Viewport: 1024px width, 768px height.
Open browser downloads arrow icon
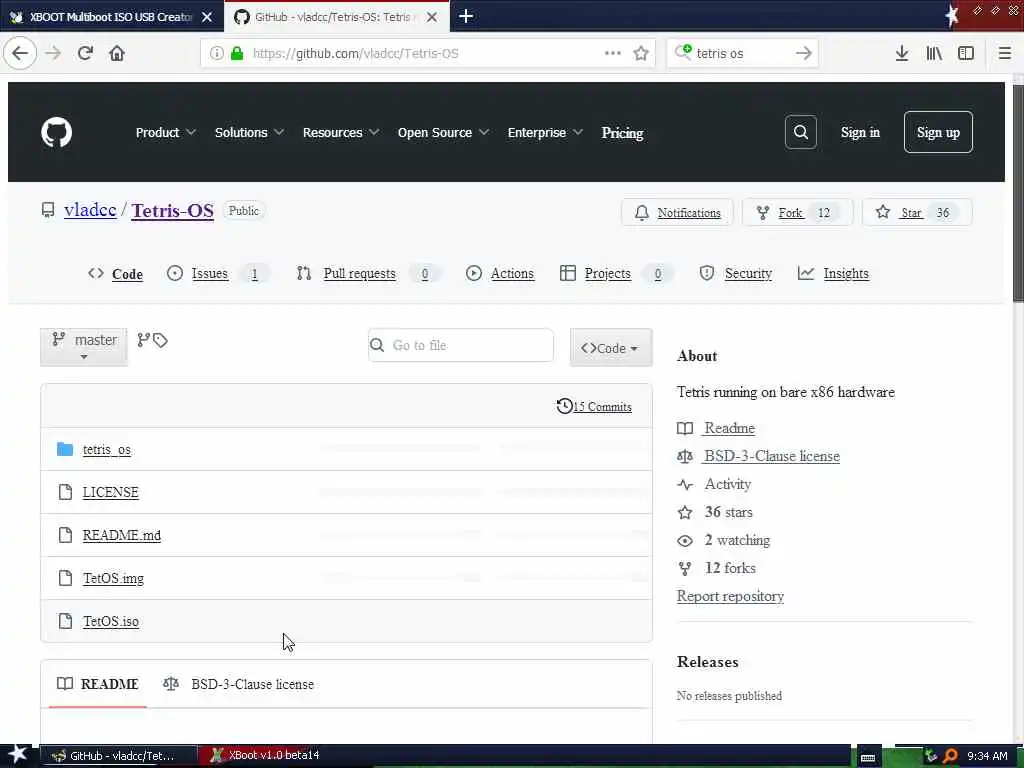[902, 54]
